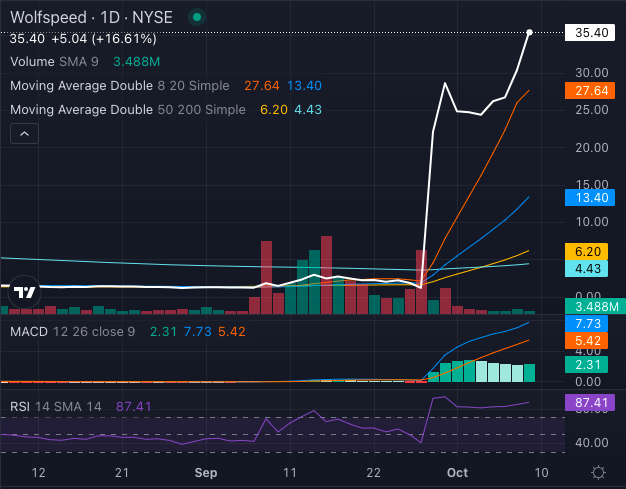Click the purple 87.41 RSI value tag
626x489 pixels.
click(593, 403)
